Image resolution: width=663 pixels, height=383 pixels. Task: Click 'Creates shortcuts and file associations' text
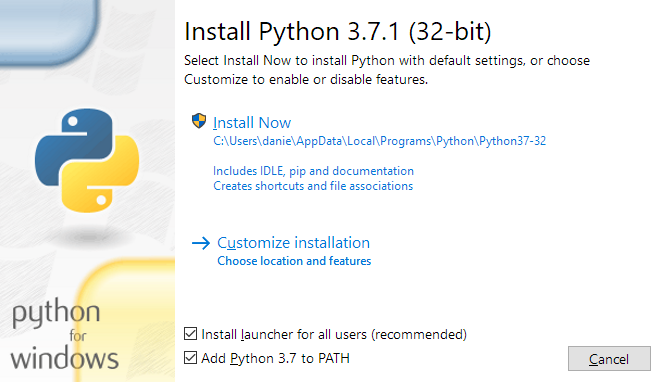coord(313,186)
